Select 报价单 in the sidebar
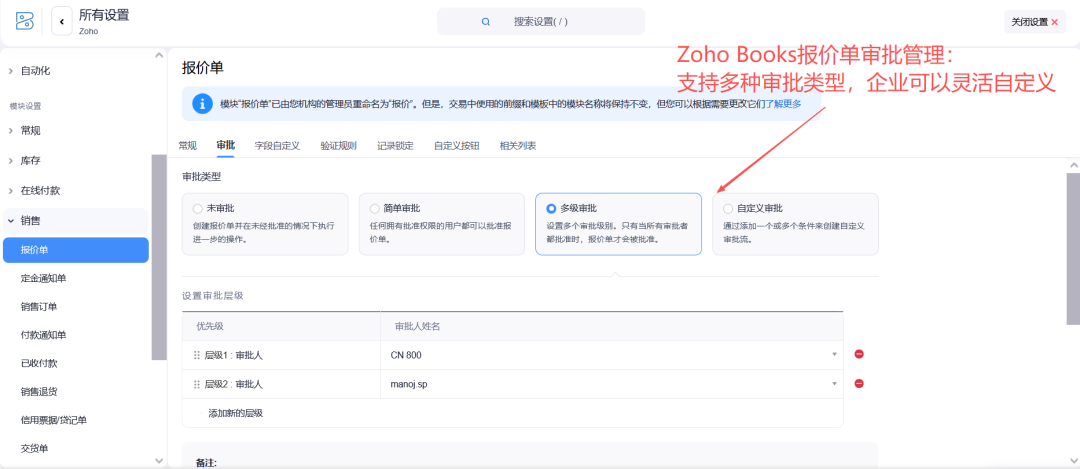 pos(76,250)
